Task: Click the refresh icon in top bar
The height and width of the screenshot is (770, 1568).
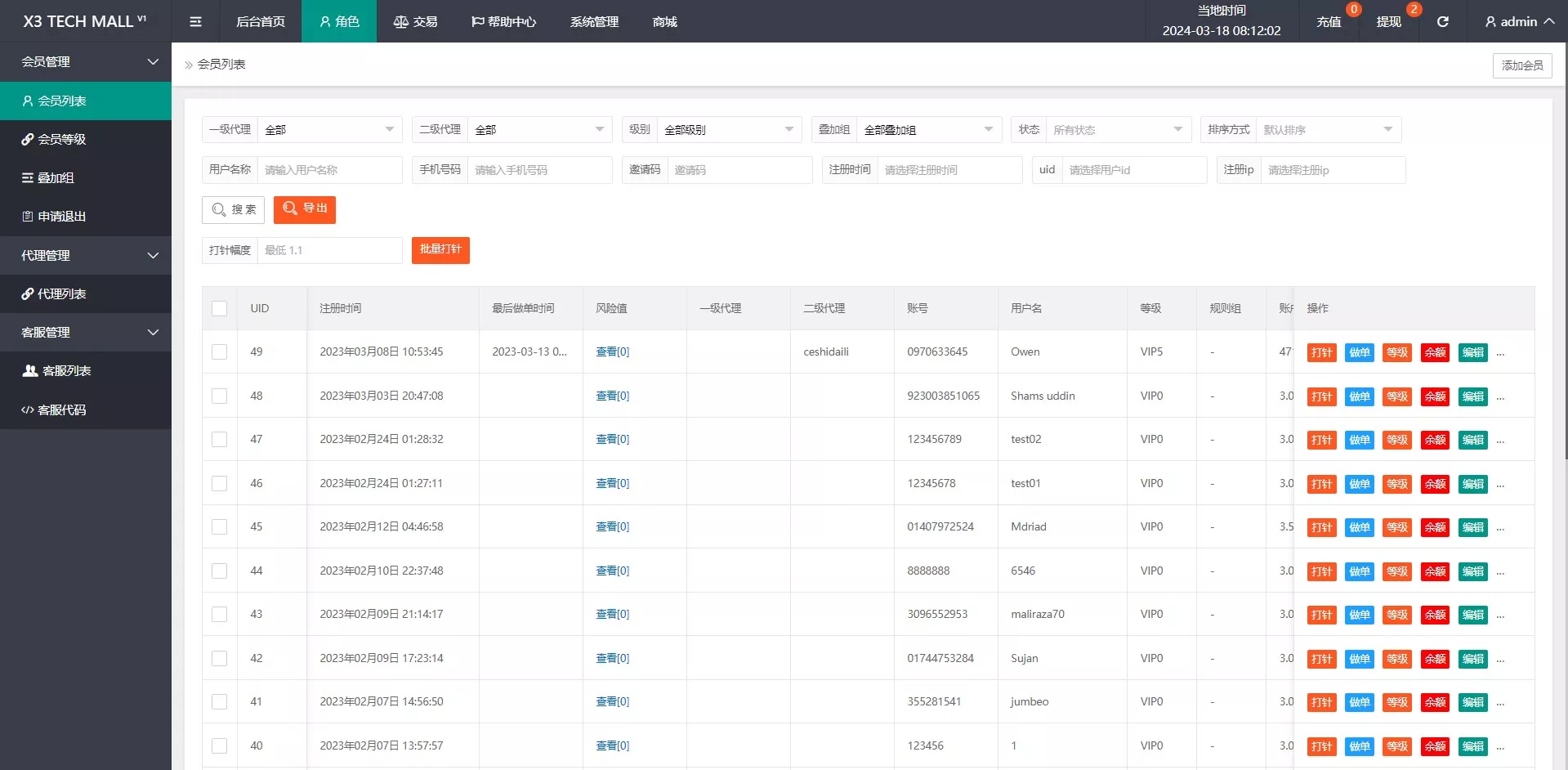Action: point(1442,22)
